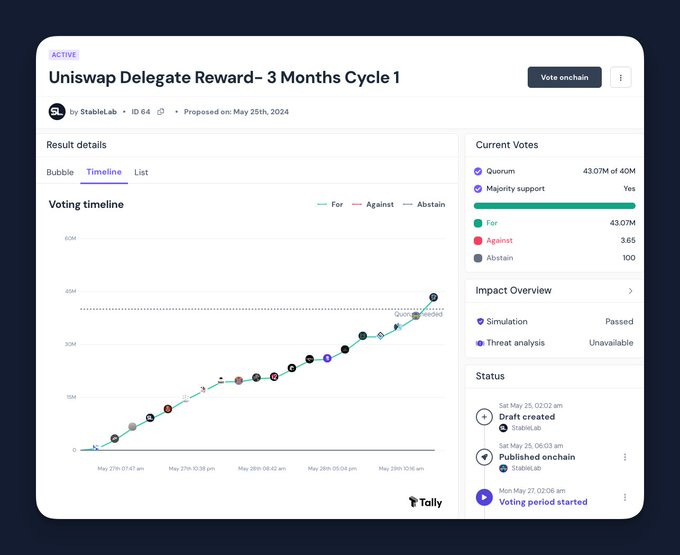Open options menu for Published onchain
Screen dimensions: 680x555
click(x=625, y=457)
